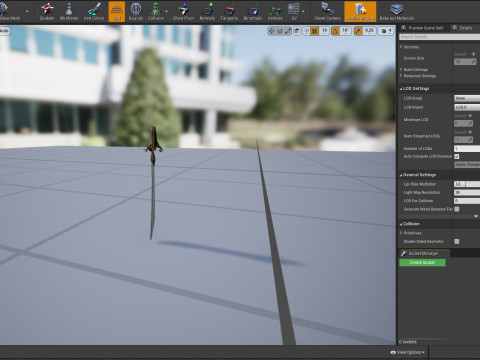Image resolution: width=480 pixels, height=360 pixels.
Task: Click the Reset Camera icon
Action: [x=328, y=12]
